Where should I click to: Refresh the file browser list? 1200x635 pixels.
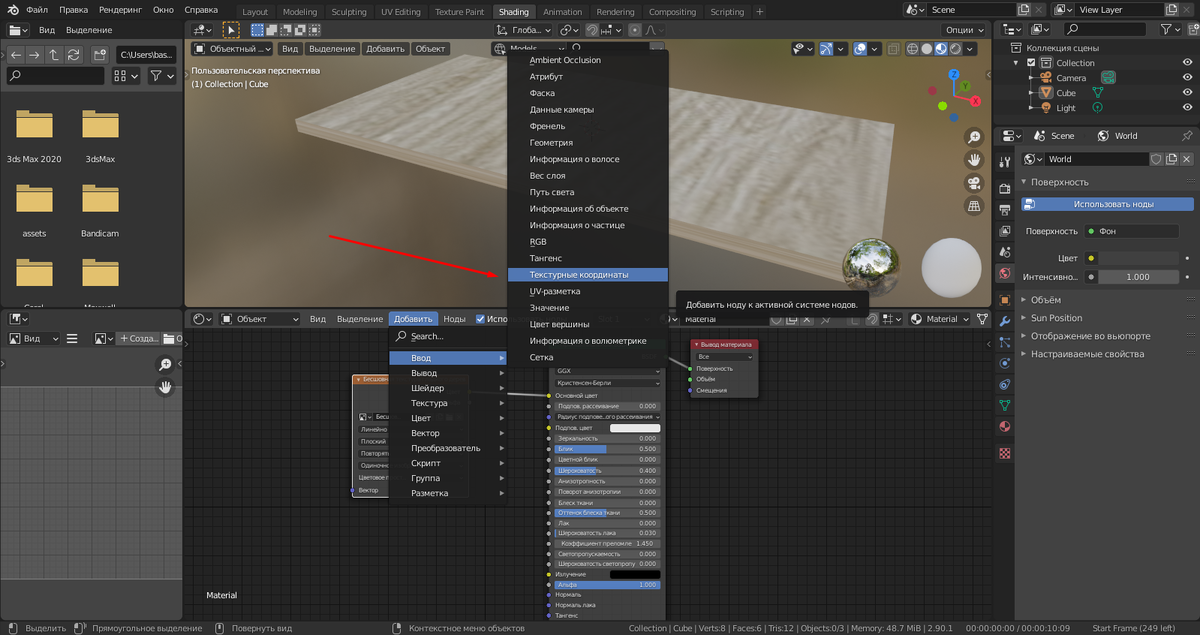(73, 54)
